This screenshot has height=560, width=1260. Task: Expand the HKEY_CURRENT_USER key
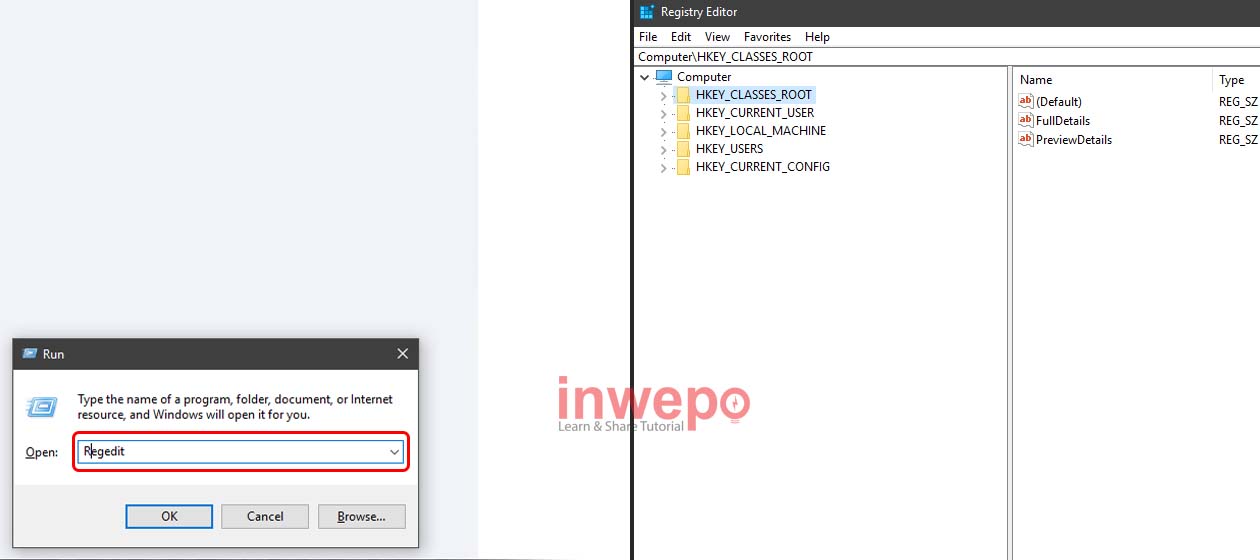[x=663, y=114]
